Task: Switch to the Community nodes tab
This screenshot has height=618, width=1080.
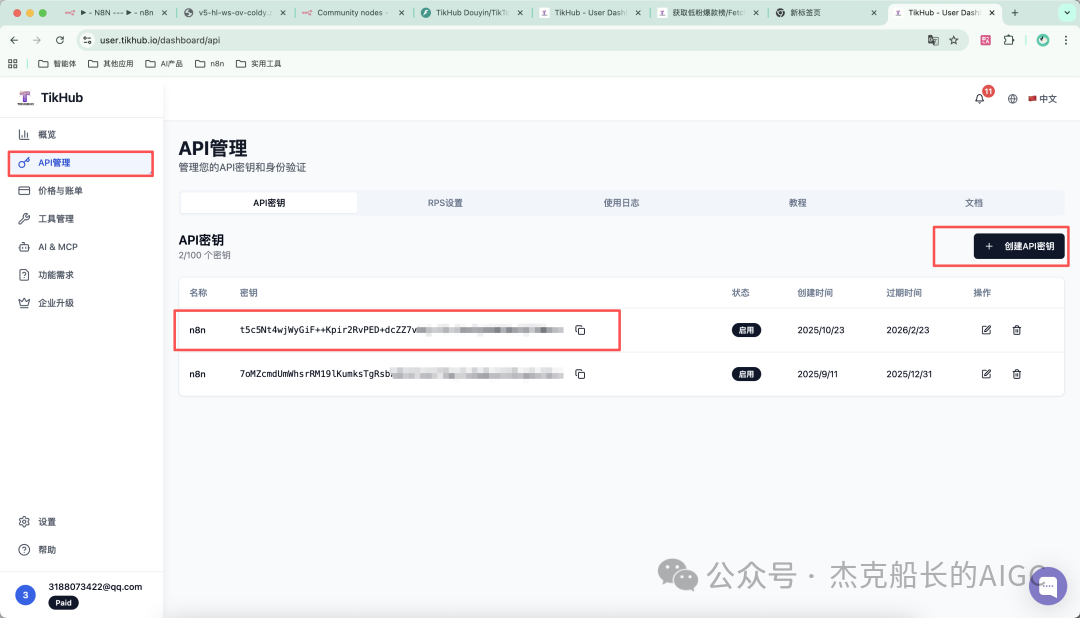Action: pyautogui.click(x=353, y=12)
